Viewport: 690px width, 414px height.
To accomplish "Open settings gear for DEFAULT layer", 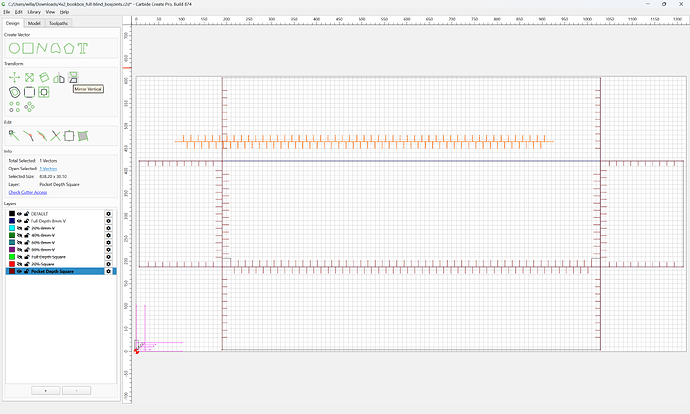I will (108, 214).
